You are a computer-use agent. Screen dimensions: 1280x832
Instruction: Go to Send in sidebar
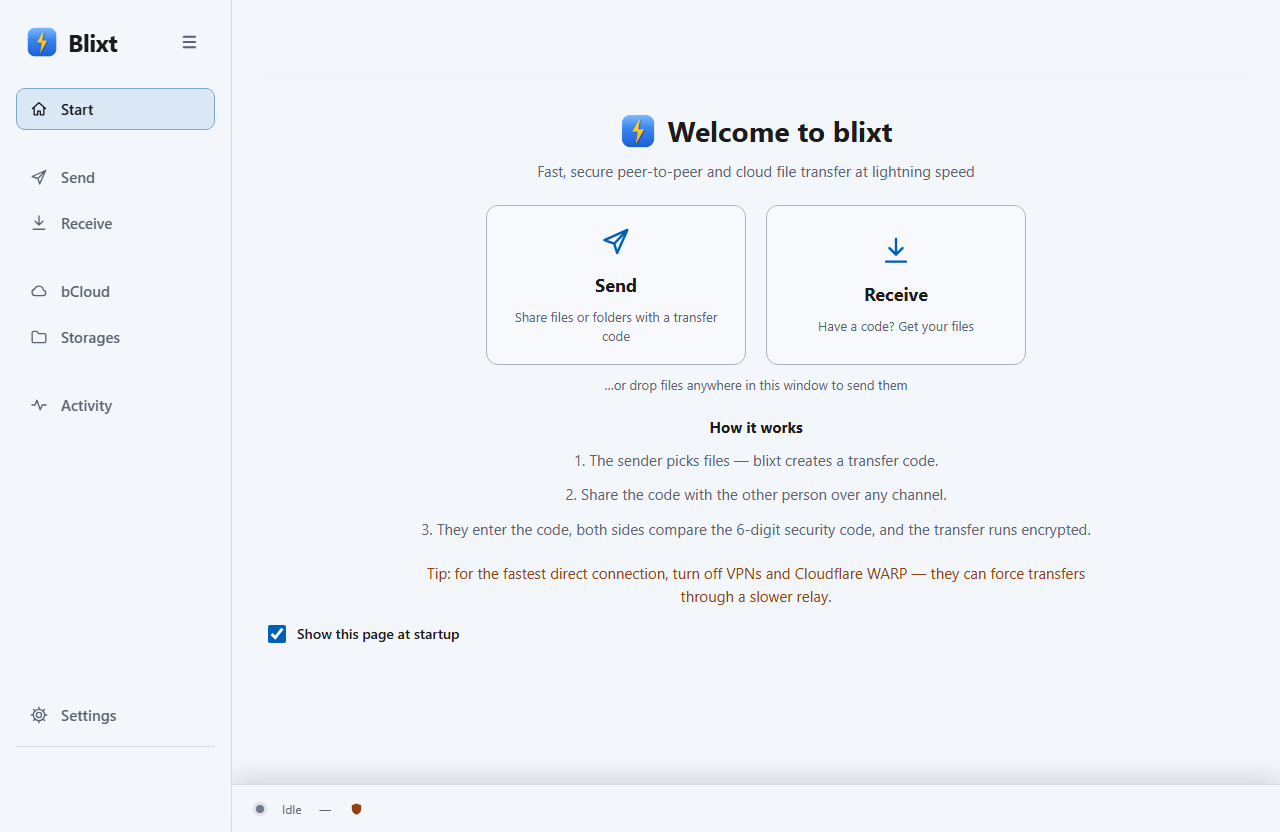(x=115, y=177)
